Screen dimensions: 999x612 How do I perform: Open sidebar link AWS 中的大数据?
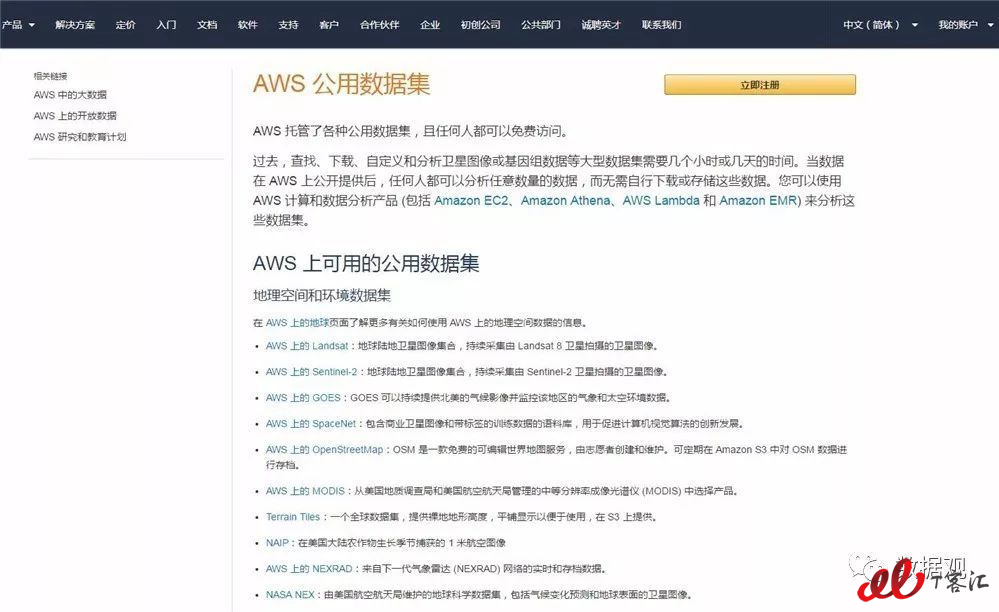70,95
